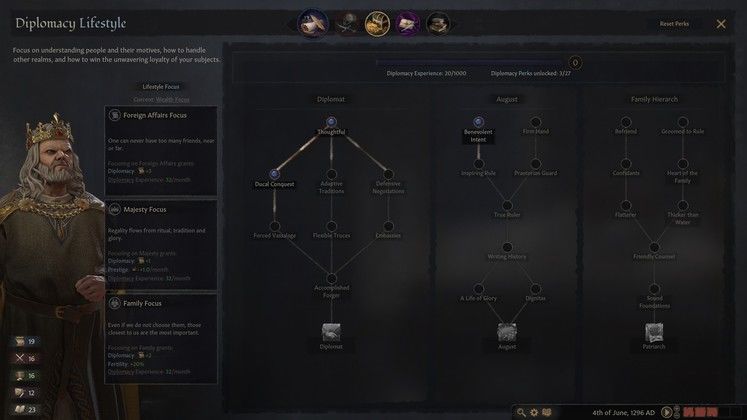Open the Learning lifestyle book icon

438,23
